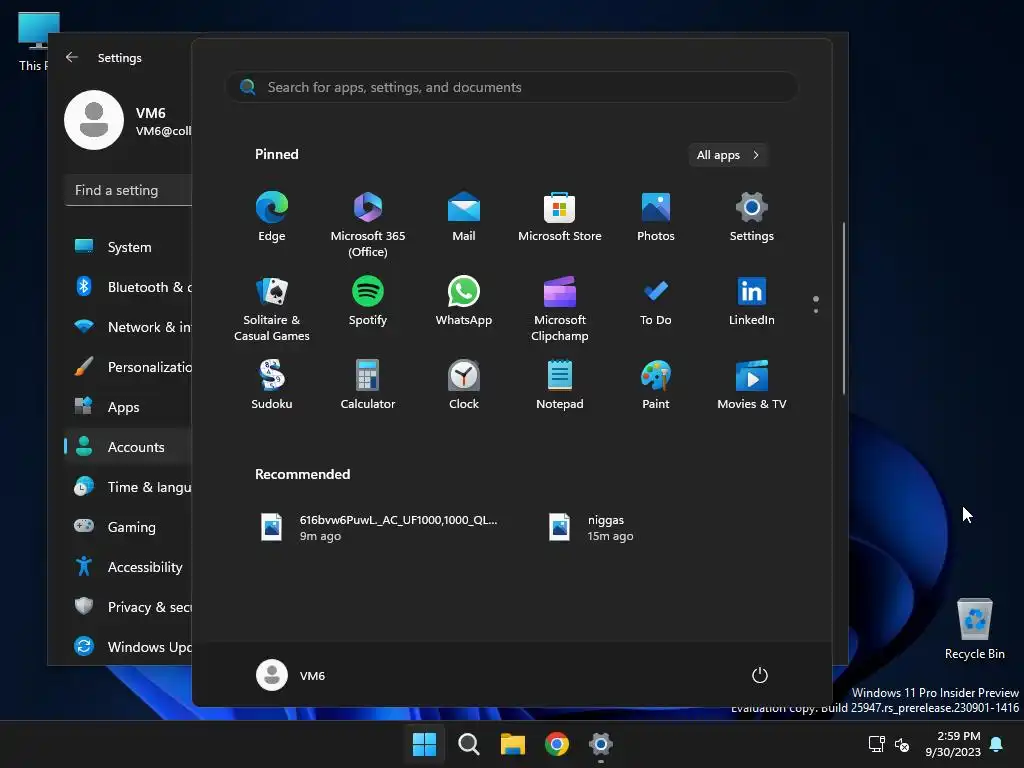
Task: Expand the All apps list
Action: 728,155
